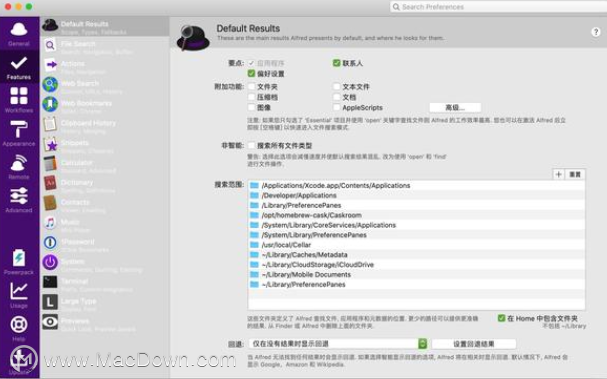Select the ~/Library/PreferencePanes row
The width and height of the screenshot is (607, 379).
coord(417,285)
